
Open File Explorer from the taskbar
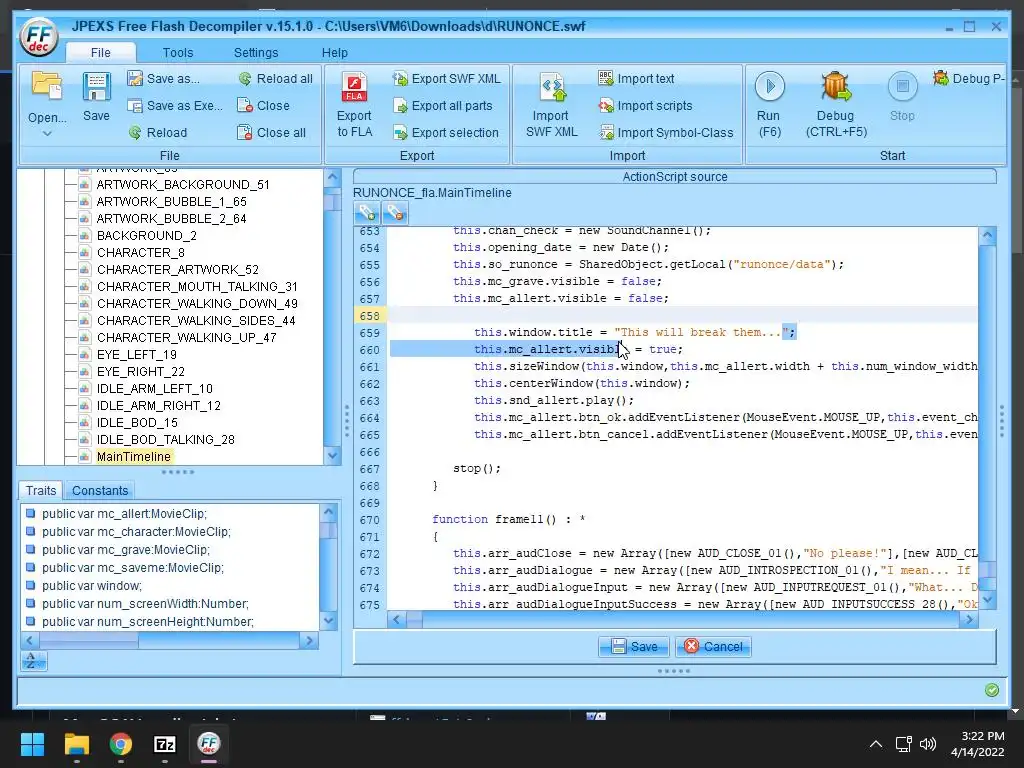76,744
